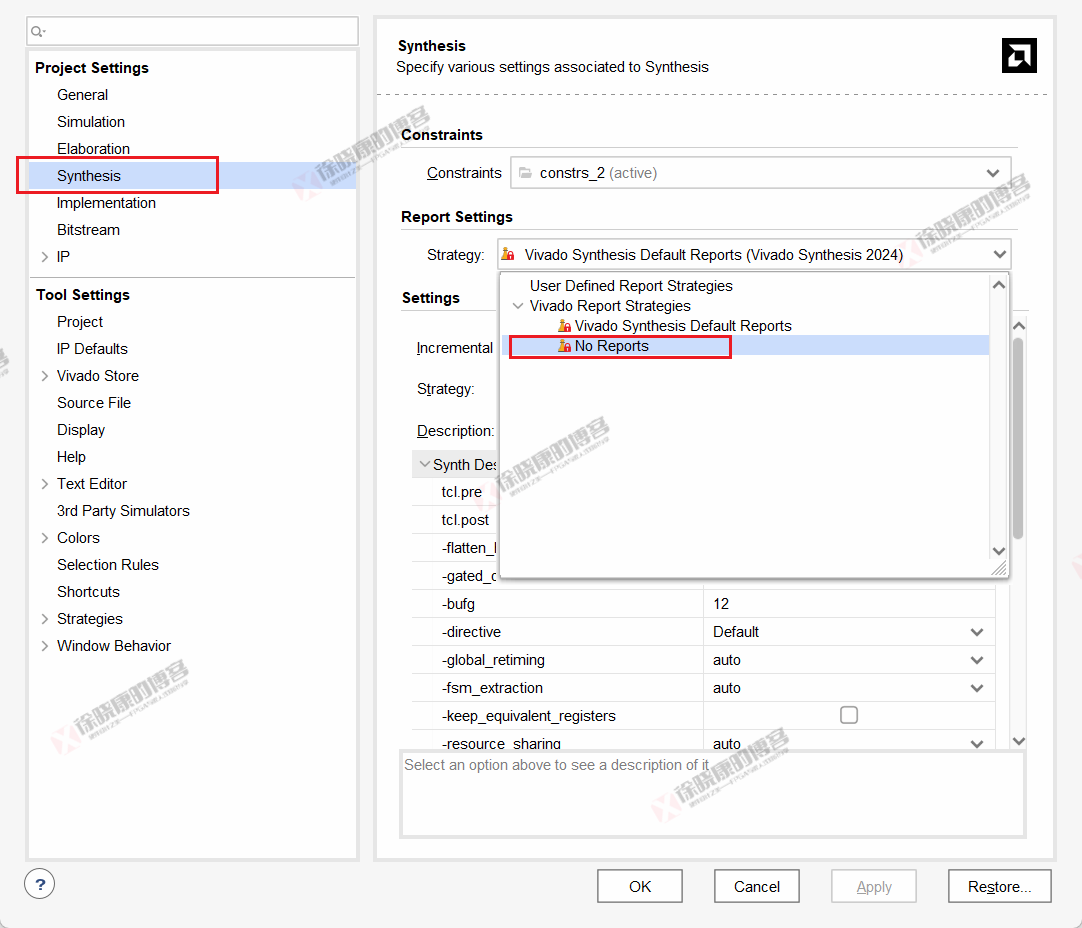Open Project tool settings

[80, 322]
